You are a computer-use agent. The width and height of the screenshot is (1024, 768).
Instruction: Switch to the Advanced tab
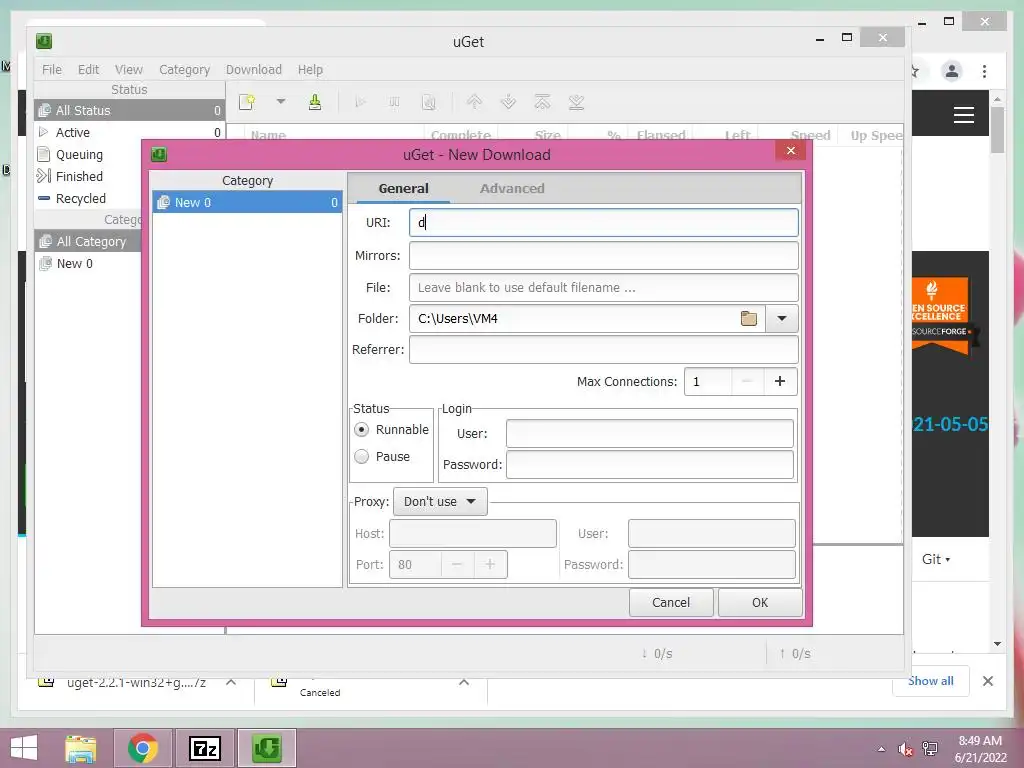512,189
